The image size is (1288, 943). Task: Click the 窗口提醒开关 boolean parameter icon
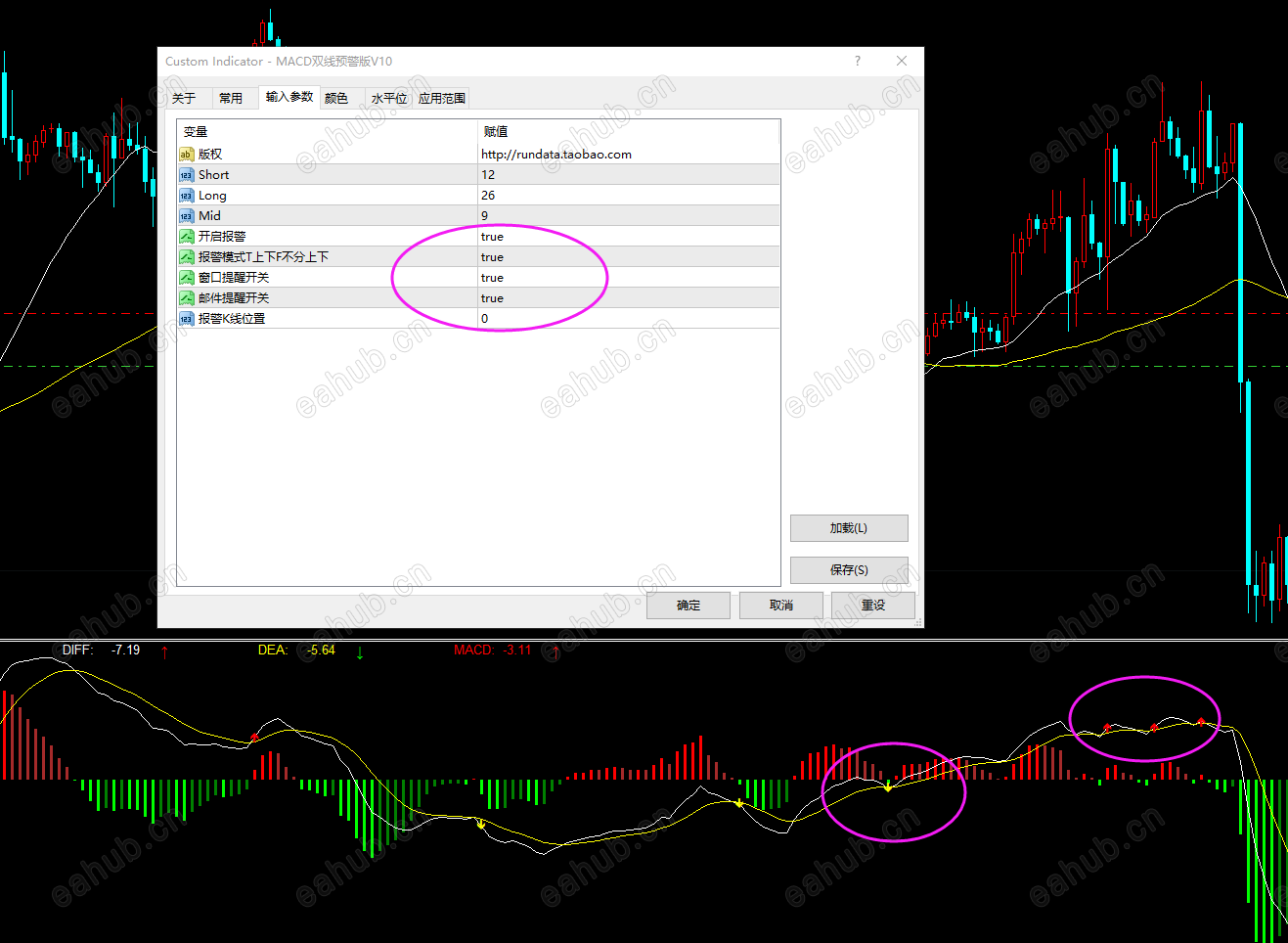[186, 278]
